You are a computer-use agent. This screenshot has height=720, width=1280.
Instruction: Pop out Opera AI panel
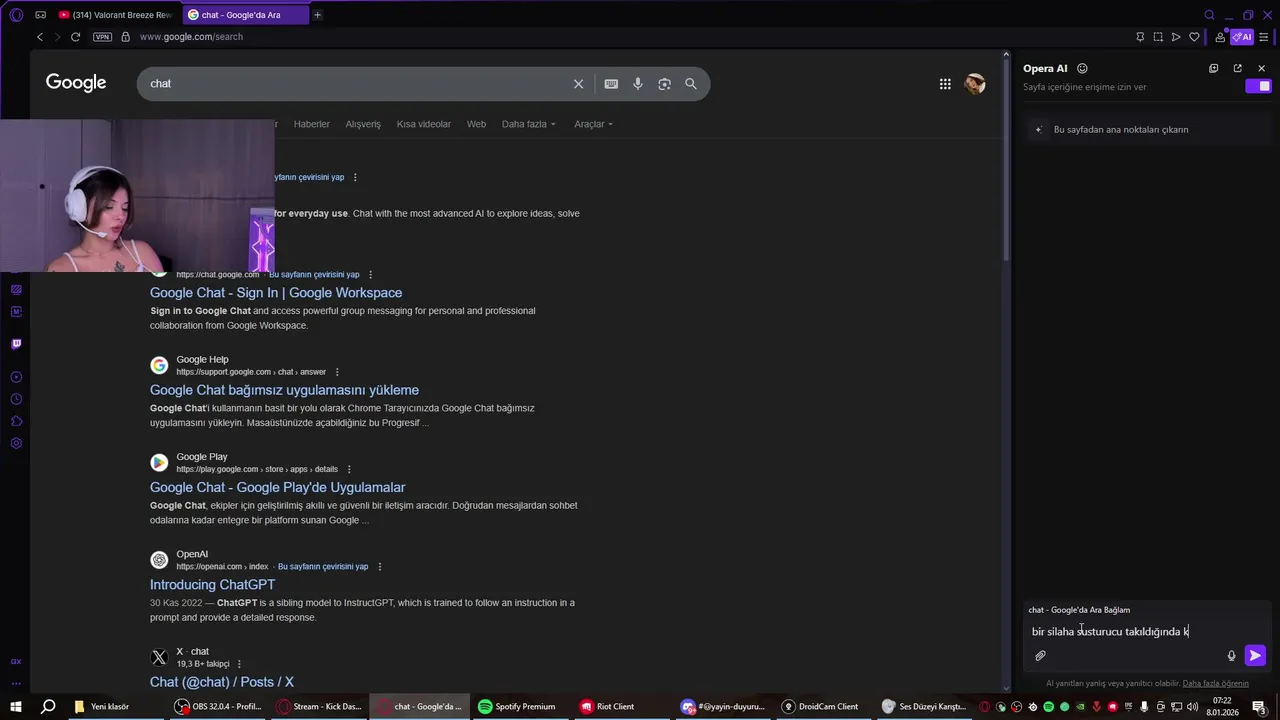1237,69
